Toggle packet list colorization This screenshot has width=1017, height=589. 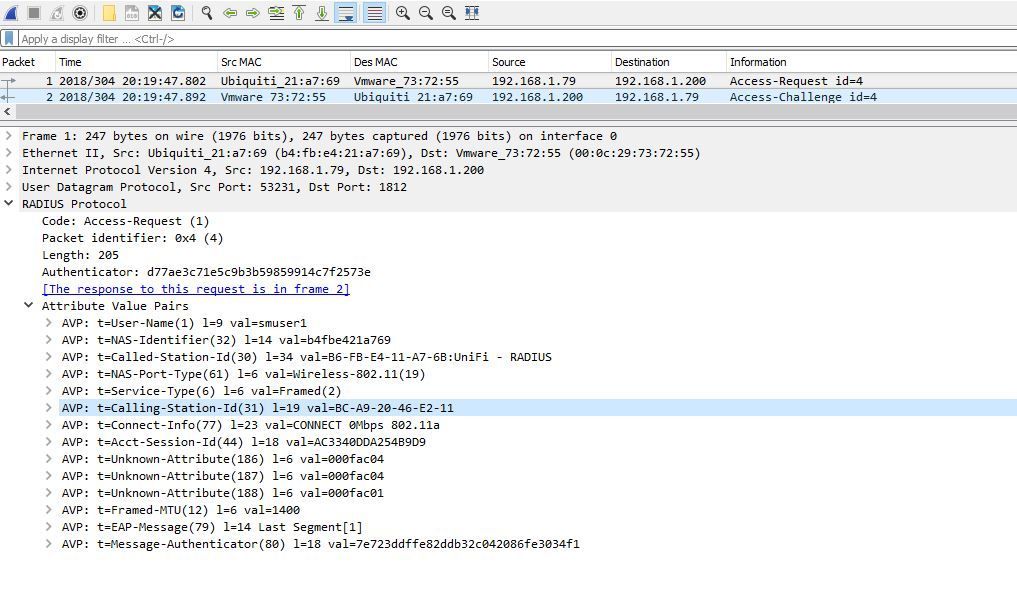point(373,13)
